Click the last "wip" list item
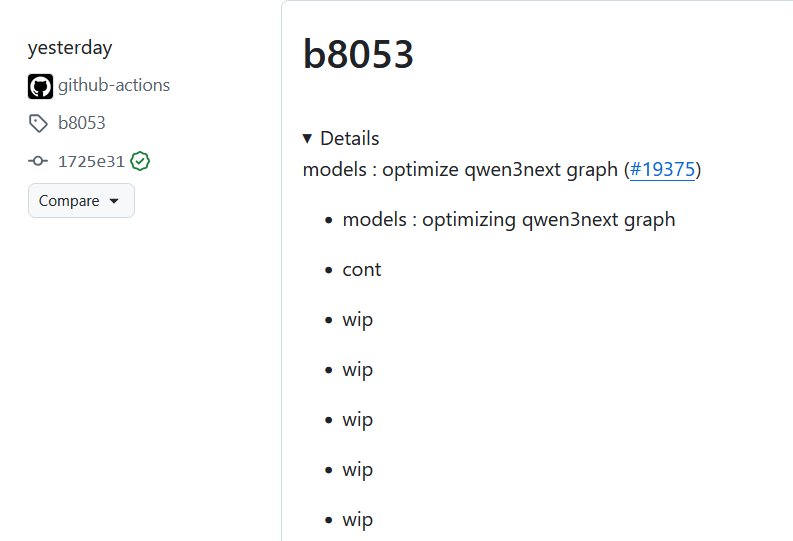 point(357,520)
